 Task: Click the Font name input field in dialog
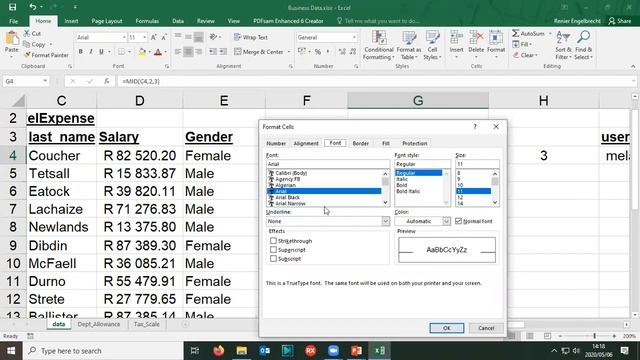328,164
